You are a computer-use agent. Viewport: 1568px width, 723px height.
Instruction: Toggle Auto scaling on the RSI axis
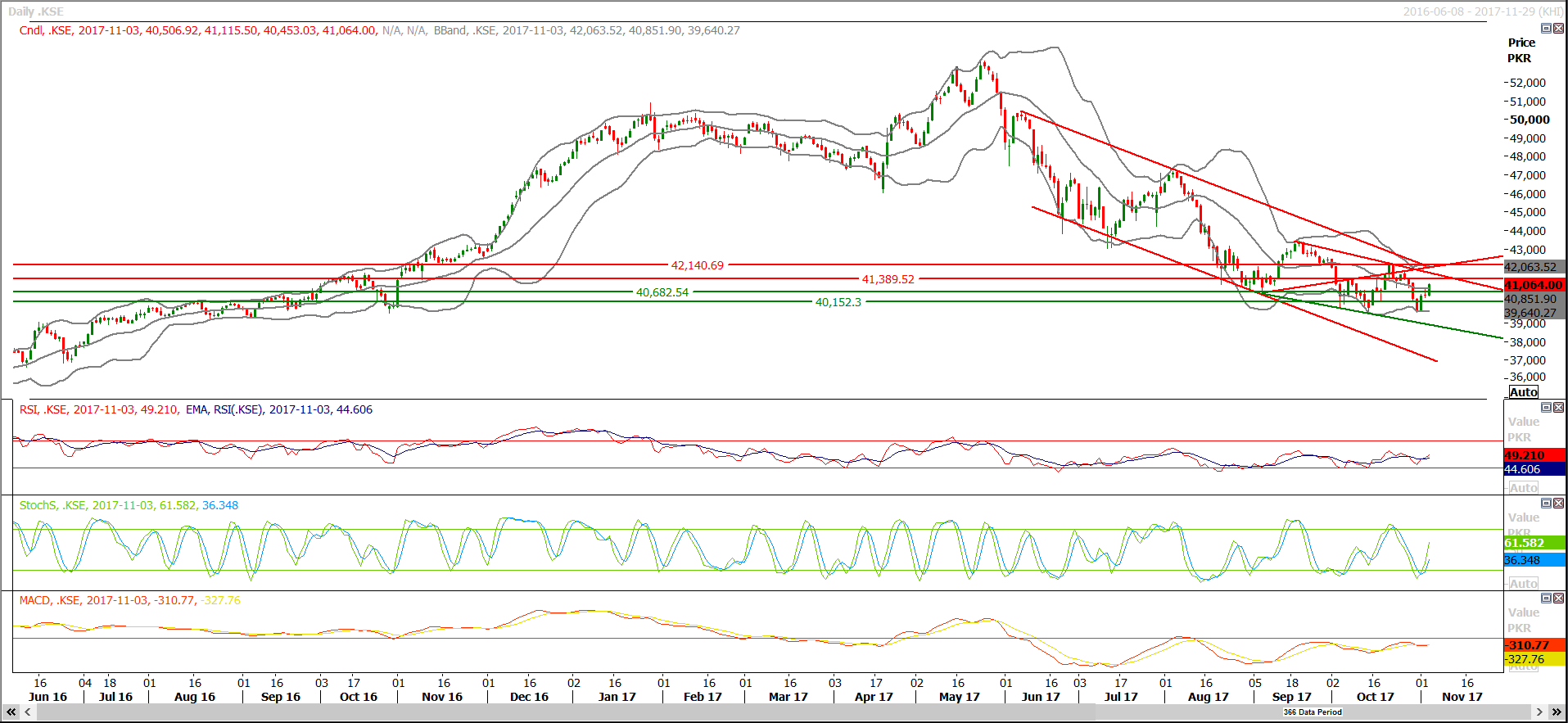[x=1523, y=488]
